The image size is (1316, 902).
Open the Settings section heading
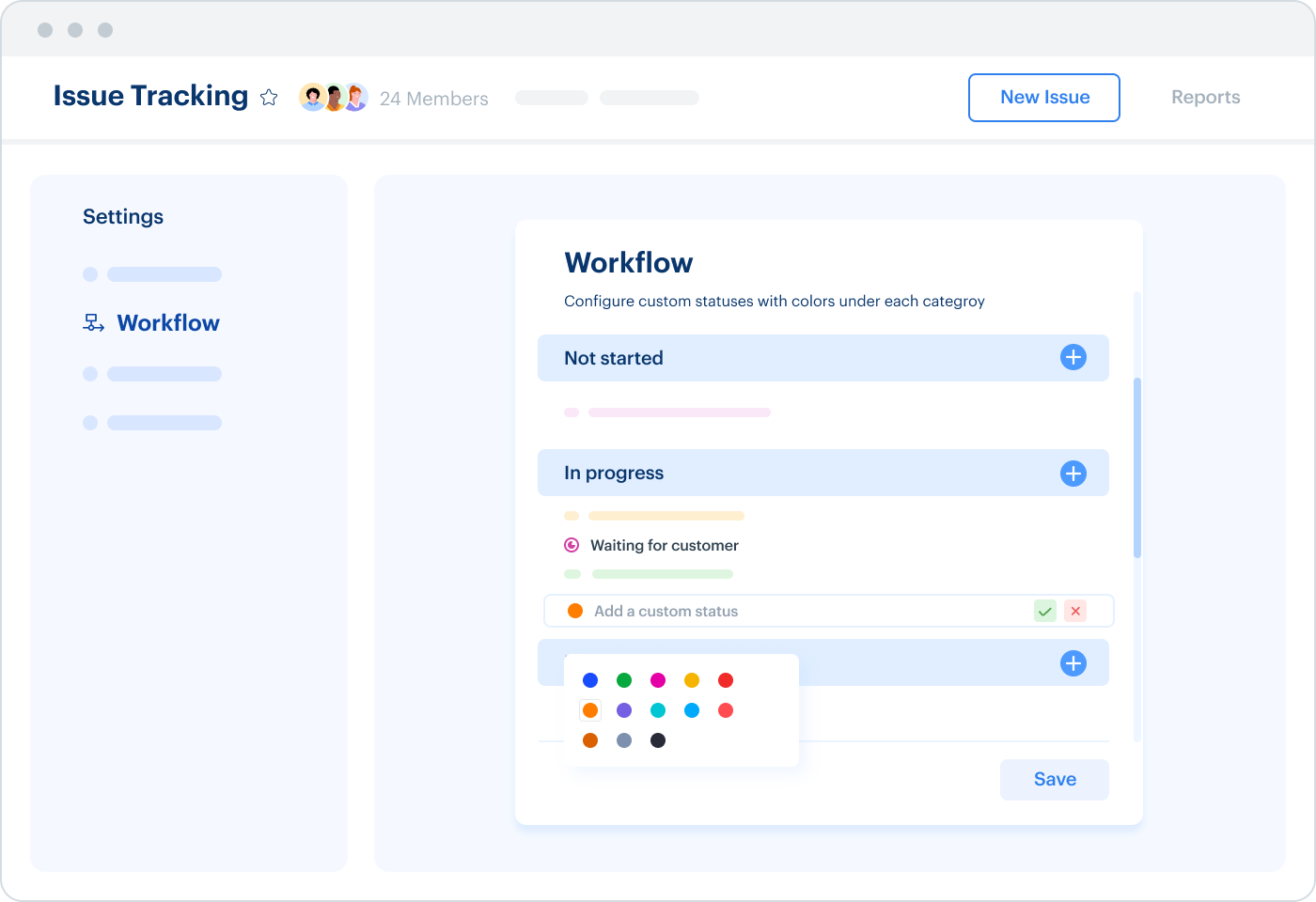point(123,216)
